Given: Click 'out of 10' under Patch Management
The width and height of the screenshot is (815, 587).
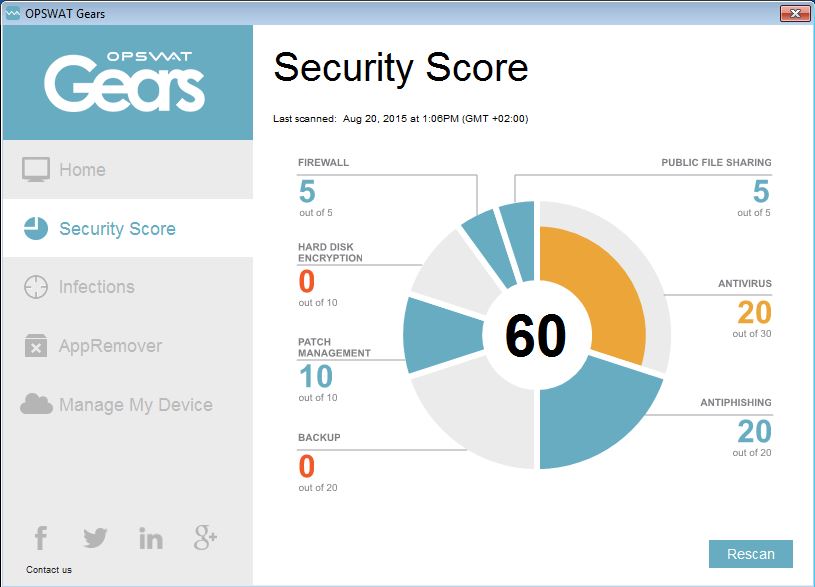Looking at the screenshot, I should 318,398.
